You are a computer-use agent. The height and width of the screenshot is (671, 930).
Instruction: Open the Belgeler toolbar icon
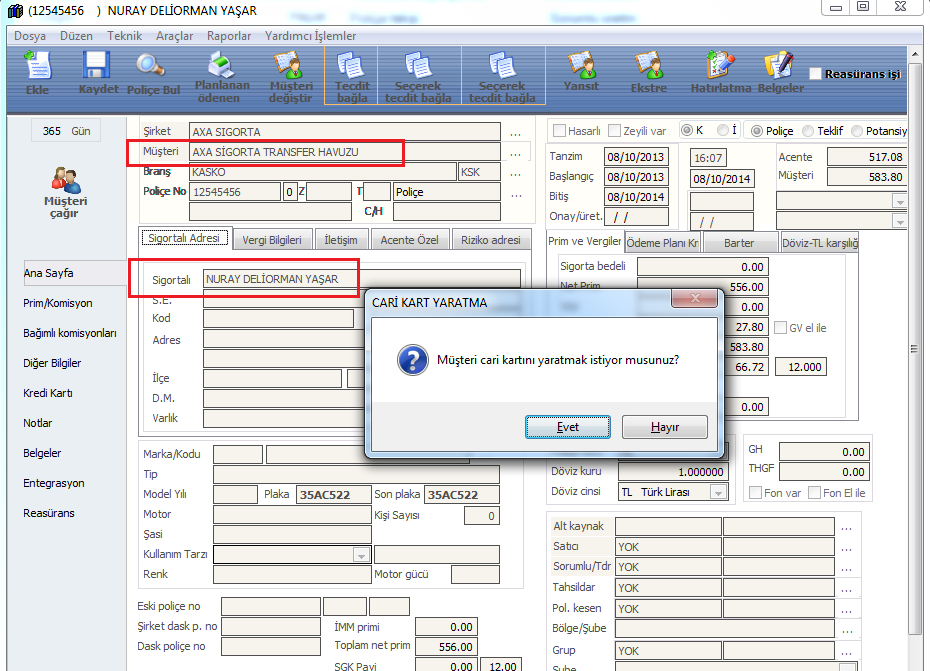[x=780, y=68]
